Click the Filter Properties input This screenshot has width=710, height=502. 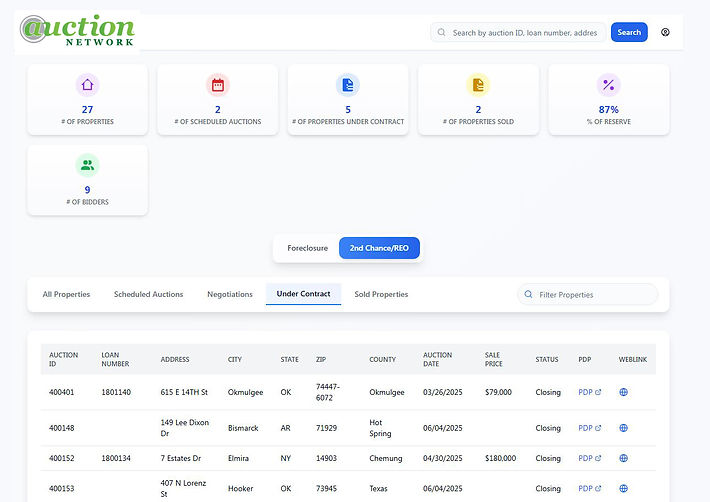(x=588, y=295)
